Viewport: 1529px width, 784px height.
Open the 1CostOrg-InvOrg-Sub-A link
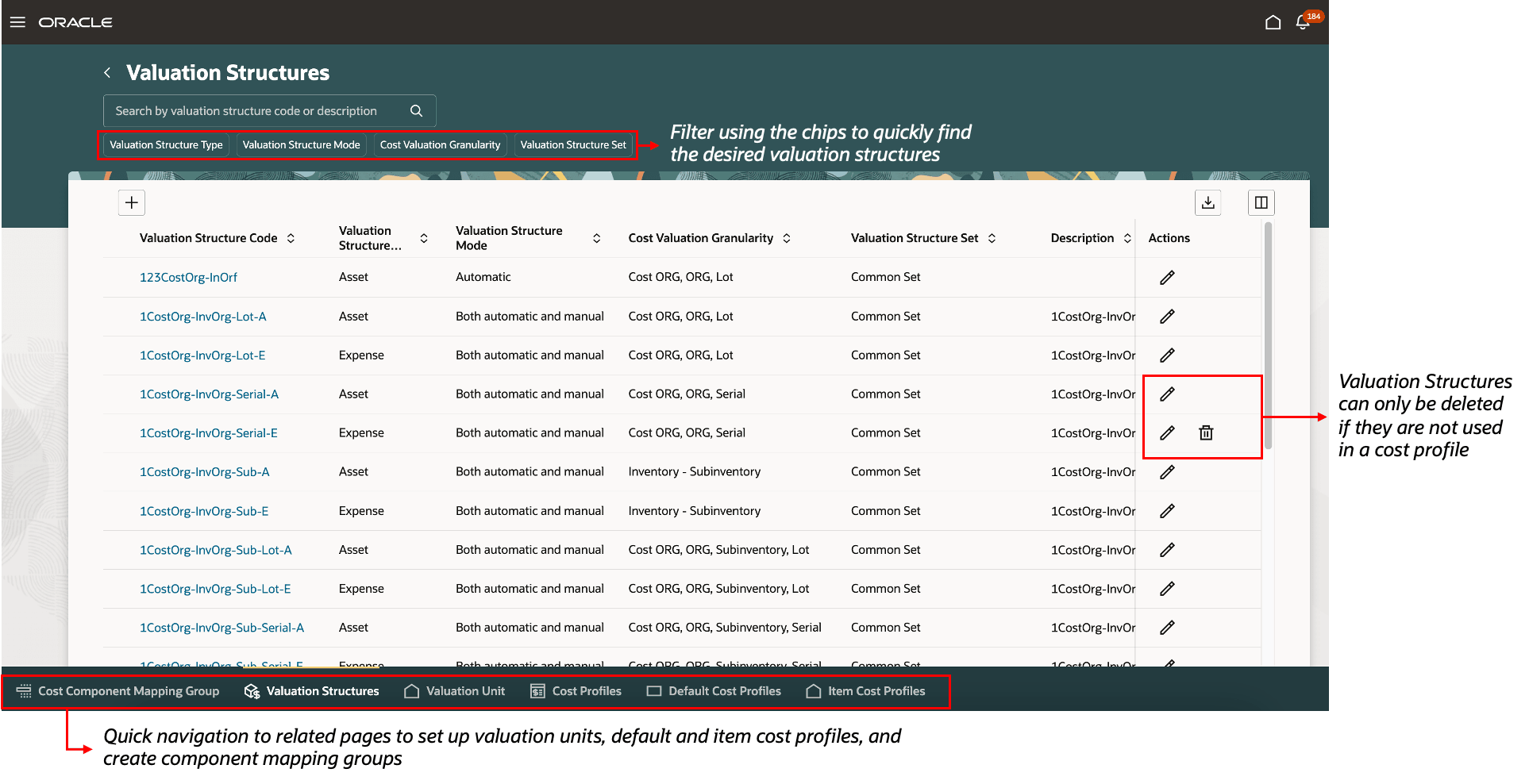(205, 472)
